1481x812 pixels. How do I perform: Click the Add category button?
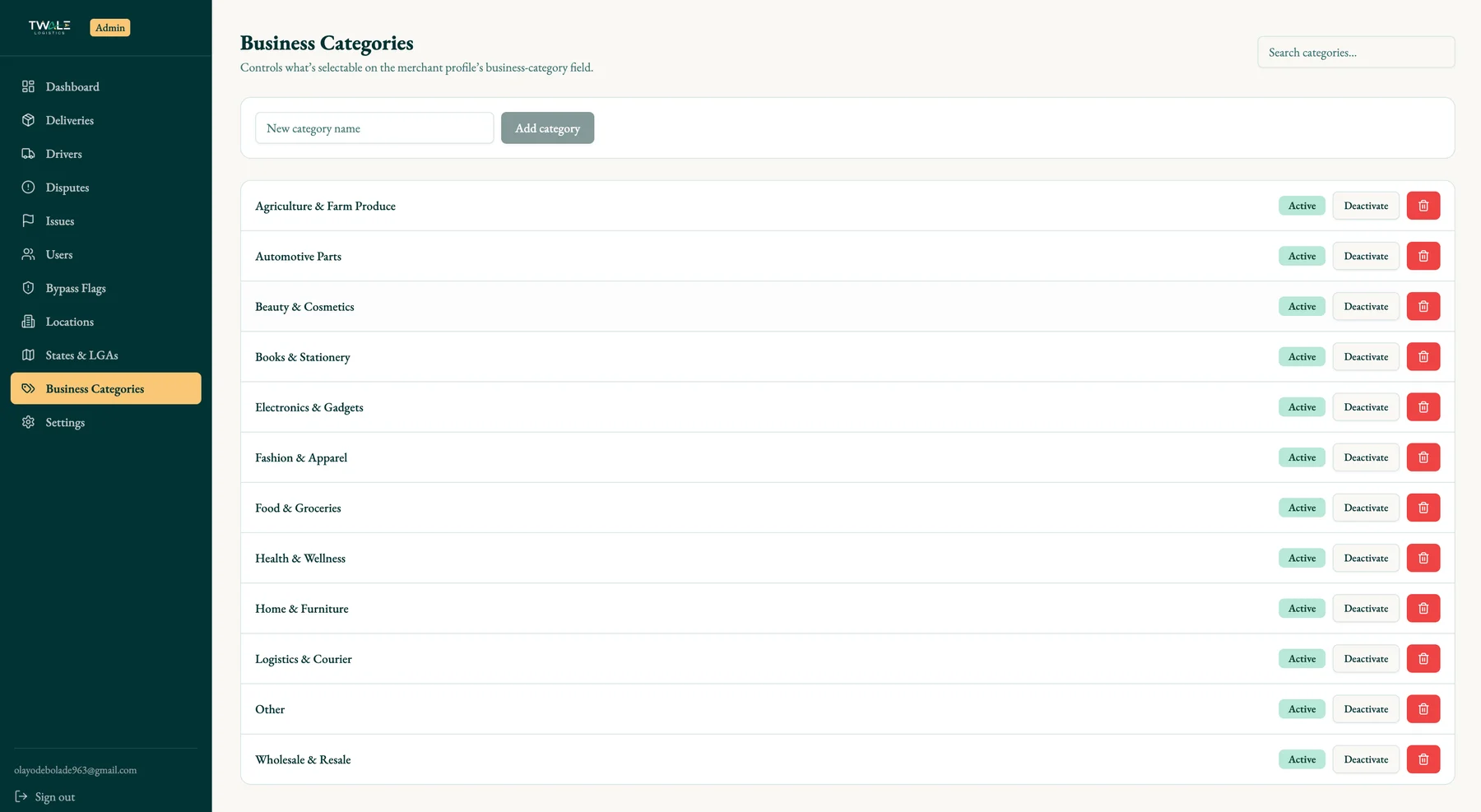point(547,128)
